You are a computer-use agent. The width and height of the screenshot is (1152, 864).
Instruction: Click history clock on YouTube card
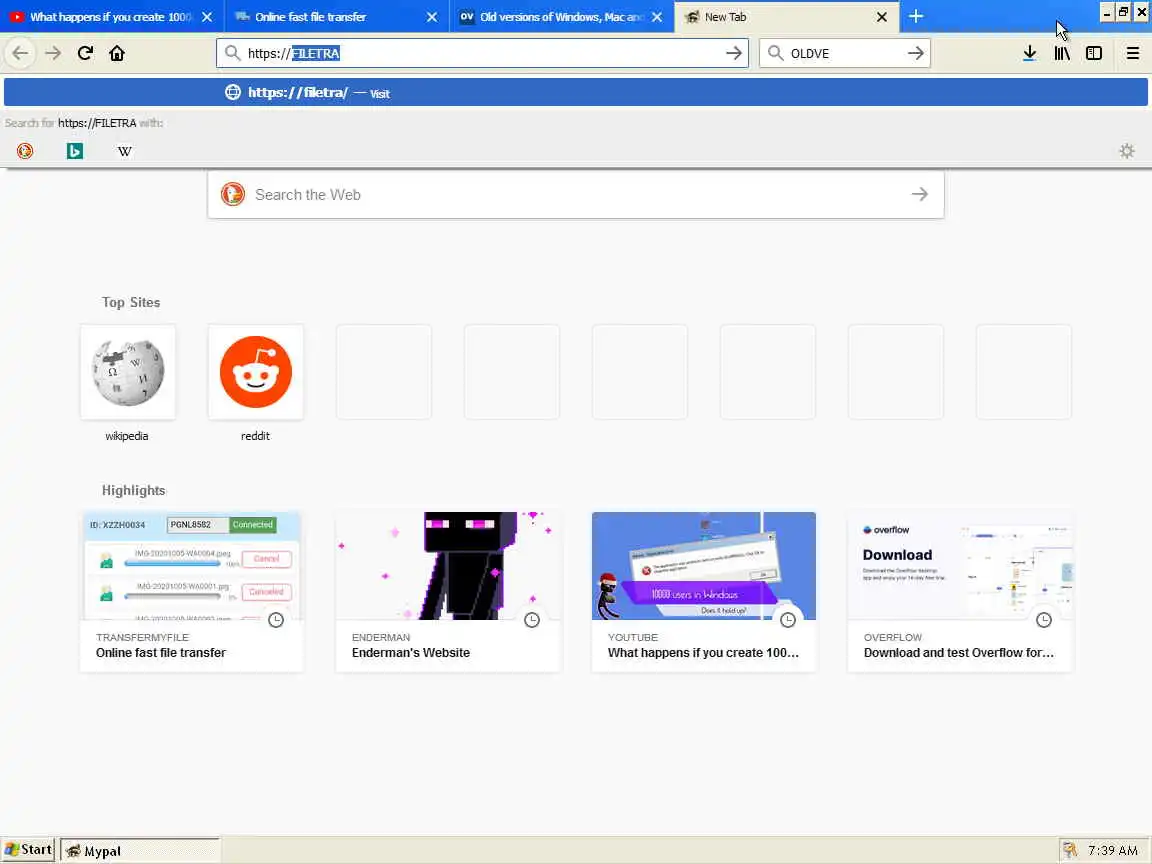[788, 620]
